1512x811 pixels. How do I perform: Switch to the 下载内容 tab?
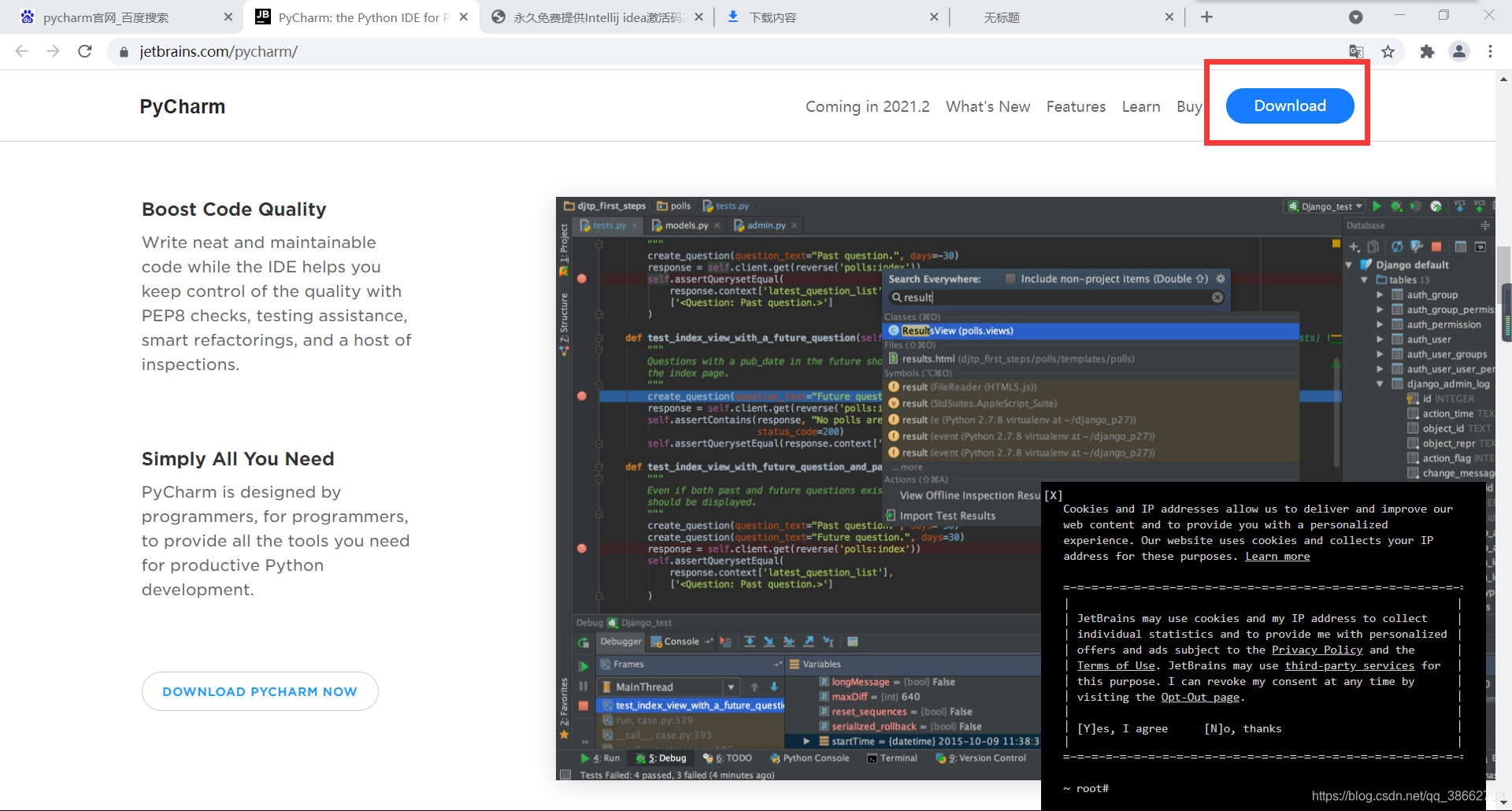click(831, 17)
